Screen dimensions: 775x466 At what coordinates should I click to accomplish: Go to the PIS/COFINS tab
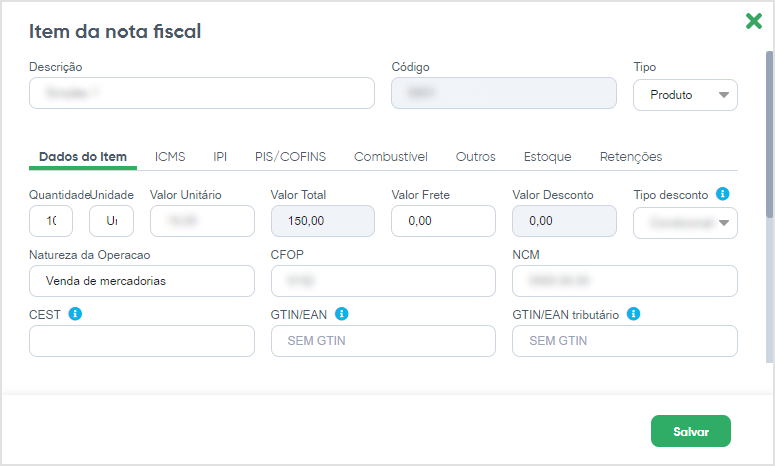[290, 157]
